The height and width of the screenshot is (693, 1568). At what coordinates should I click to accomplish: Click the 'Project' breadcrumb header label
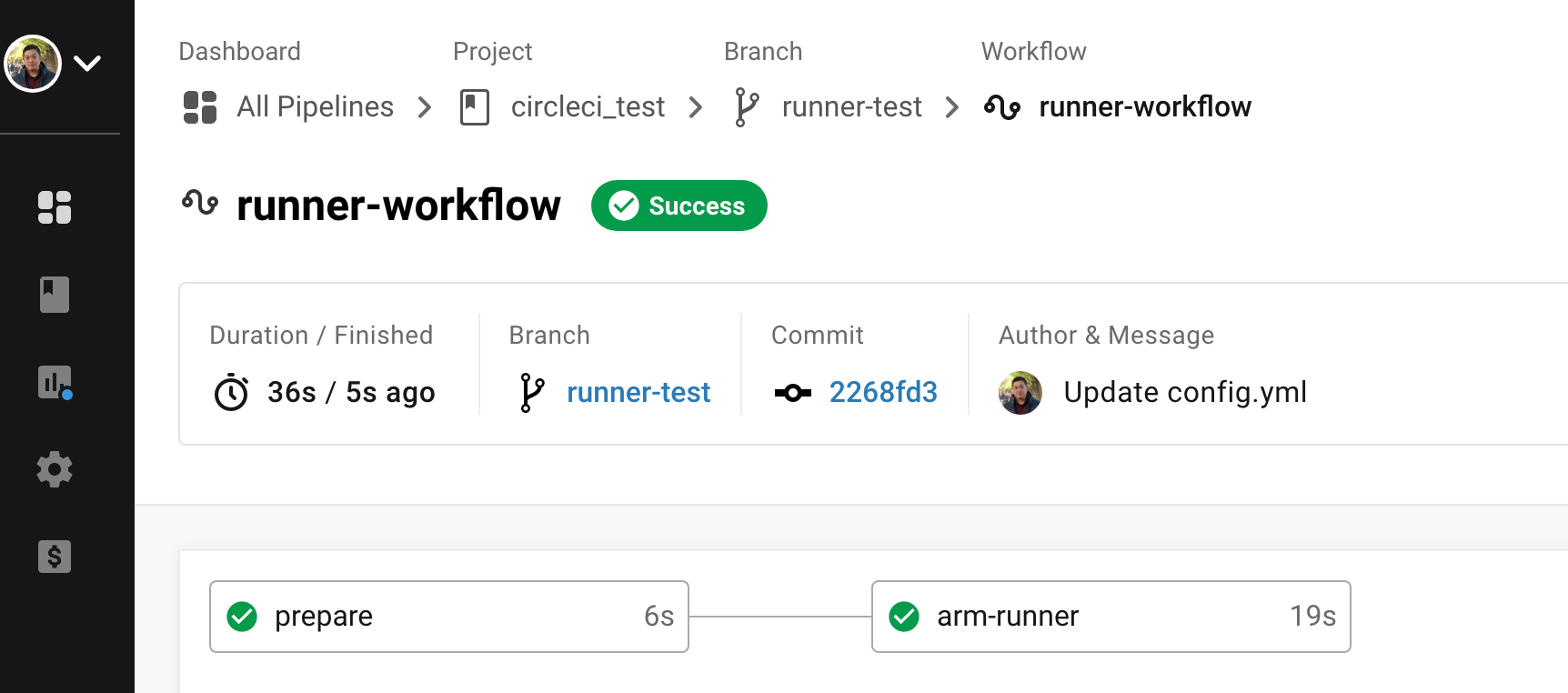tap(492, 52)
